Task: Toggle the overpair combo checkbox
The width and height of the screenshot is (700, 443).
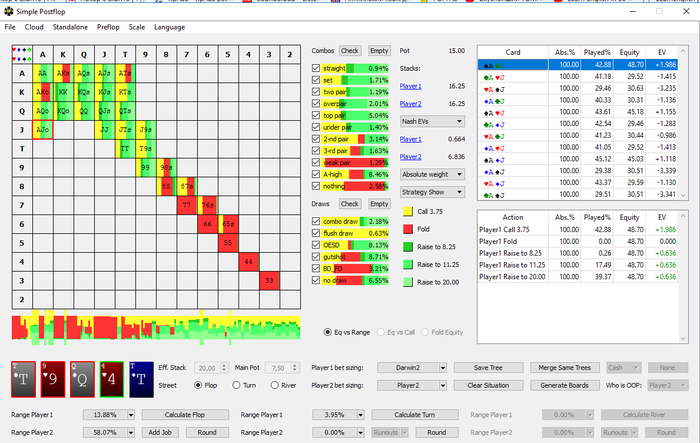Action: [x=316, y=104]
